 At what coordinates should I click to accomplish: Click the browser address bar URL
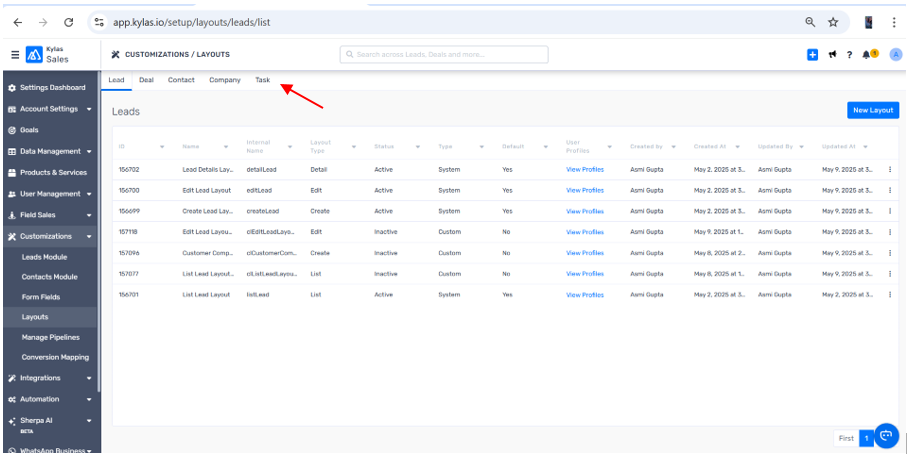192,23
